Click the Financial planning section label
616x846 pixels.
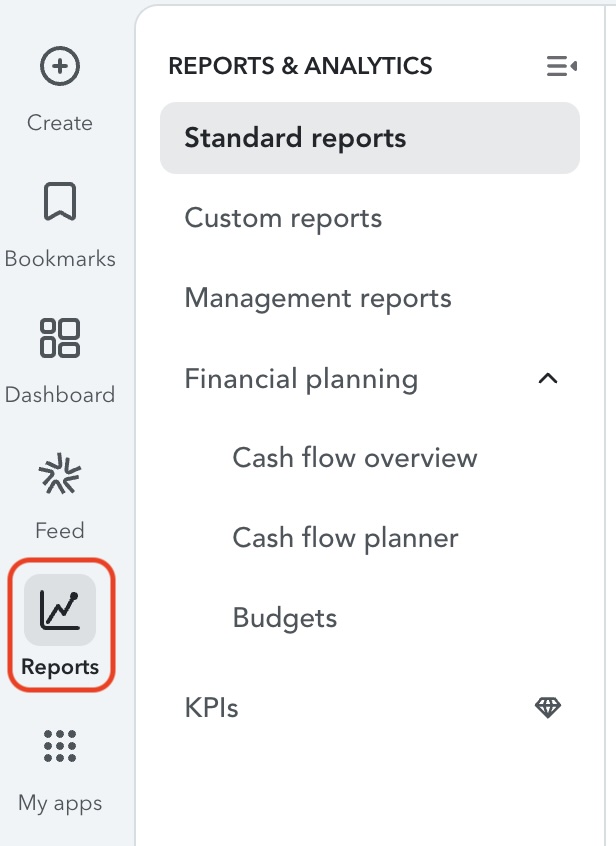point(301,379)
